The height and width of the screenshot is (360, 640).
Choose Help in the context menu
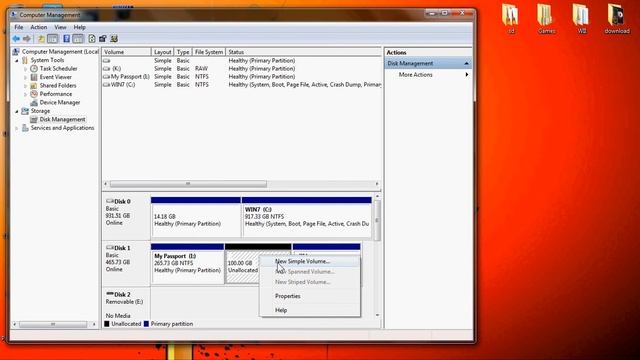coord(310,310)
